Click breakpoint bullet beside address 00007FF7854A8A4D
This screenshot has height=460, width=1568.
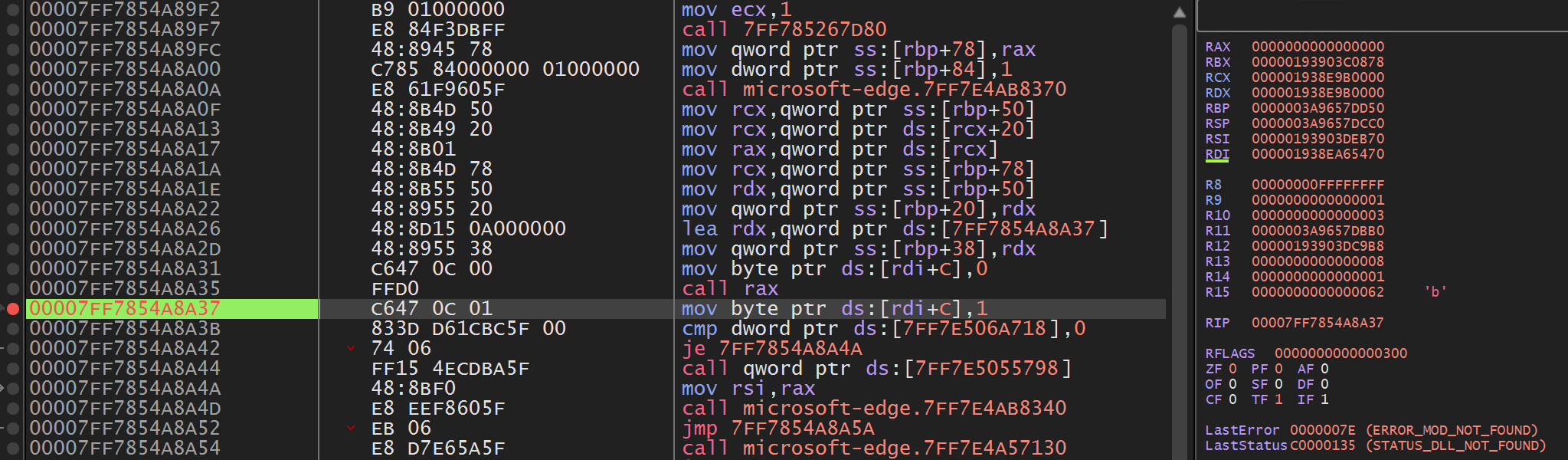tap(13, 409)
